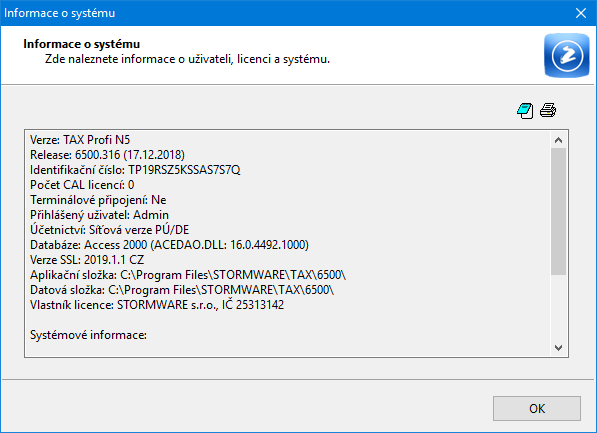Click the Identifikační číslo text line
Image resolution: width=597 pixels, height=433 pixels.
pos(135,170)
